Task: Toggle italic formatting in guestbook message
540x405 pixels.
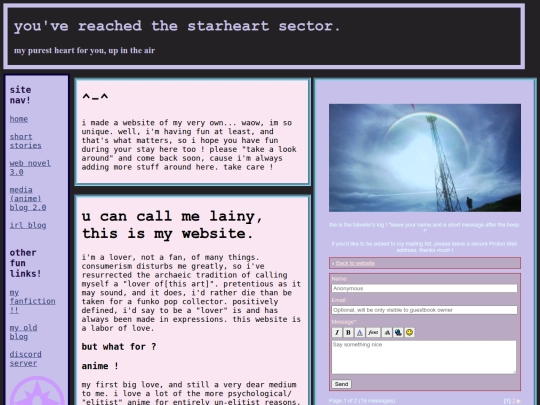Action: pyautogui.click(x=337, y=332)
